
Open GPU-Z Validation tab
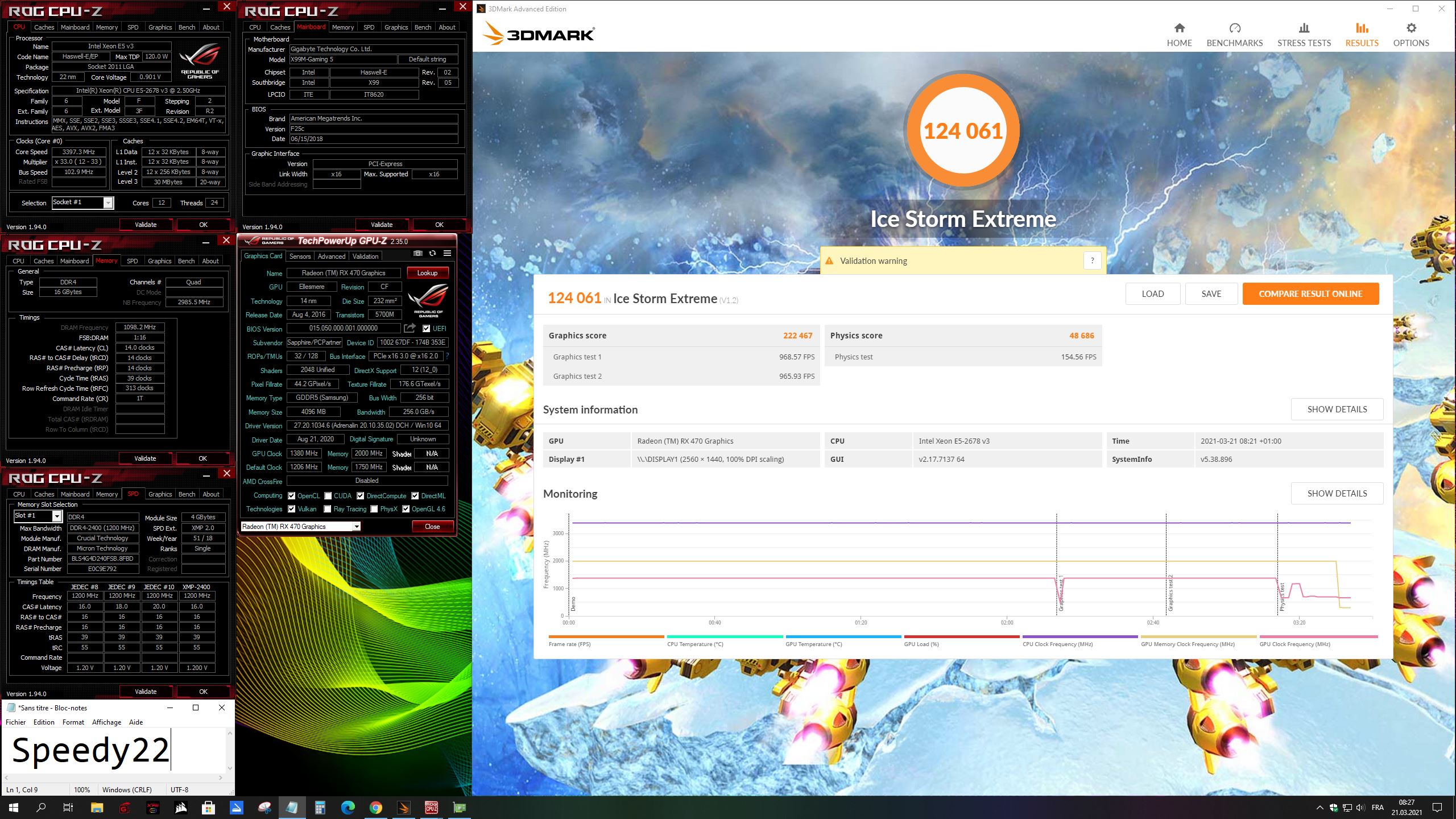(365, 256)
